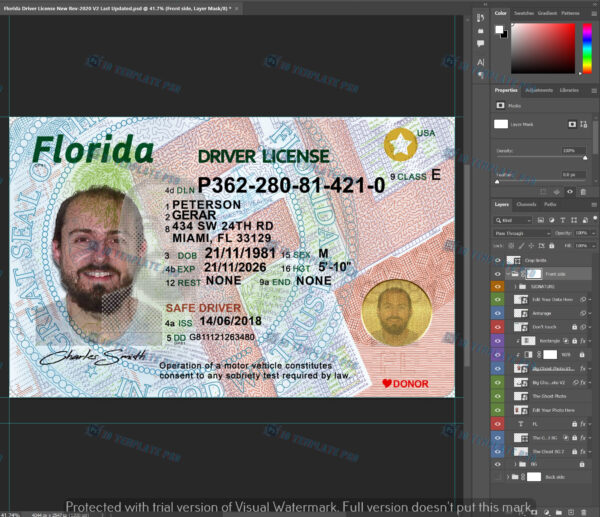Filter layers by shape layers icon

click(574, 220)
